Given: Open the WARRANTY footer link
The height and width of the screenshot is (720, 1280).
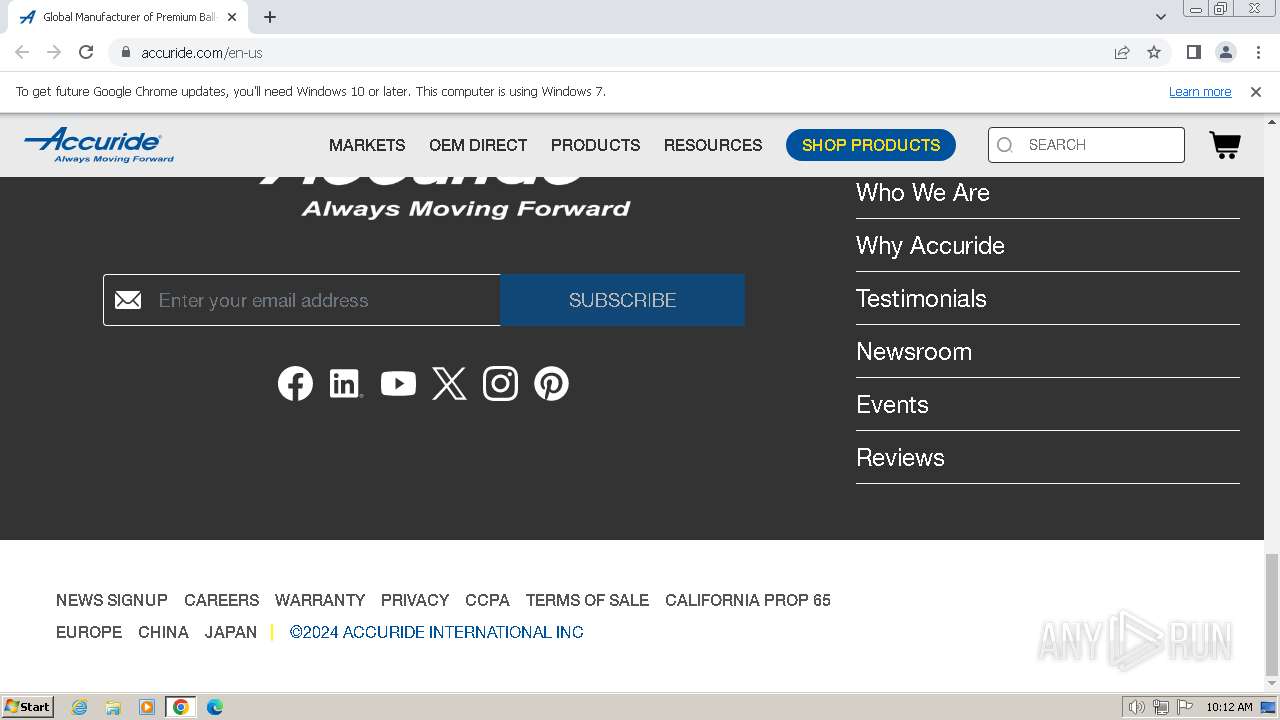Looking at the screenshot, I should pos(320,600).
